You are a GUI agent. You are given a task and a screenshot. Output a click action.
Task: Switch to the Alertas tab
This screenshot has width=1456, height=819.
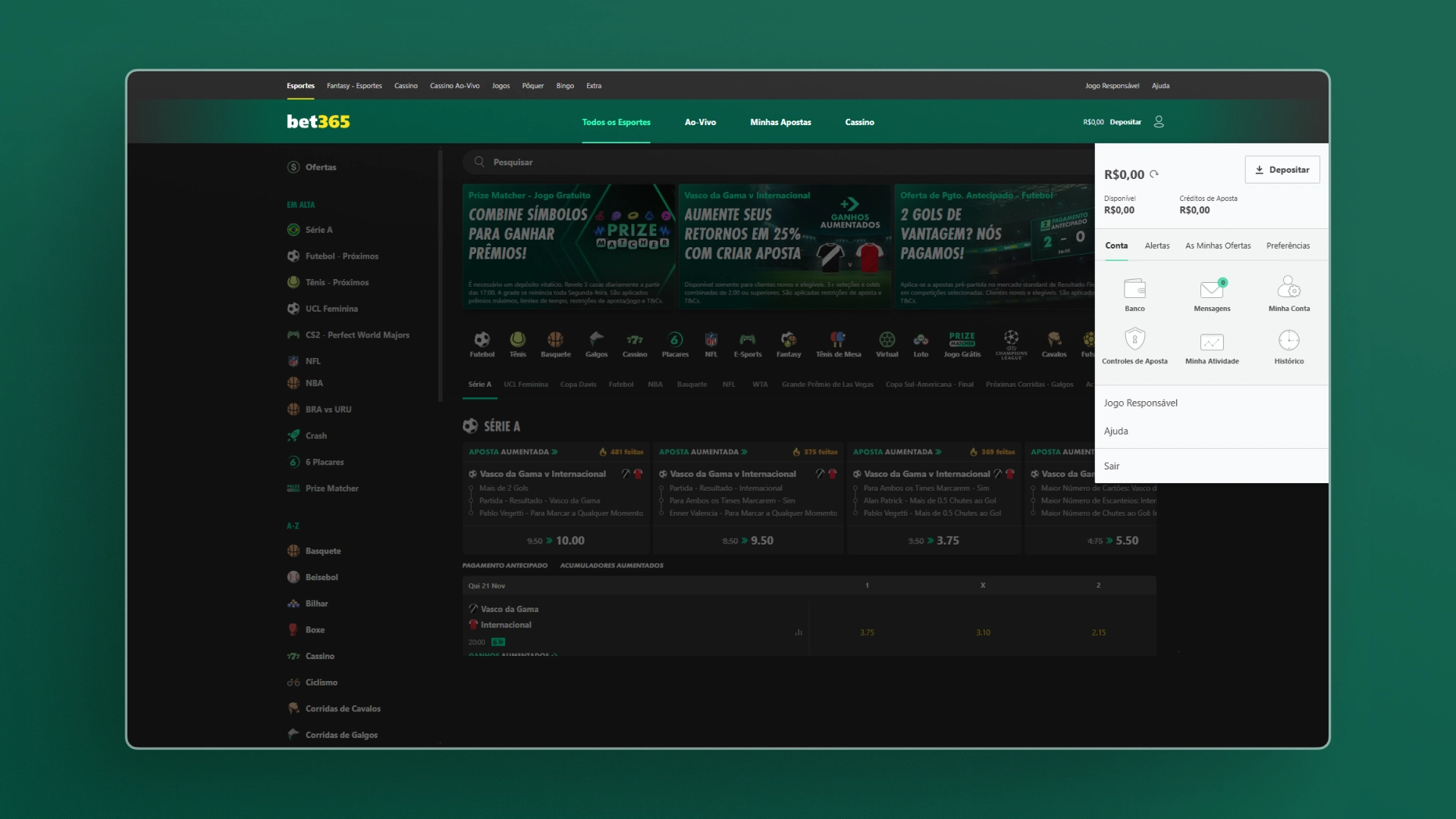[x=1157, y=246]
